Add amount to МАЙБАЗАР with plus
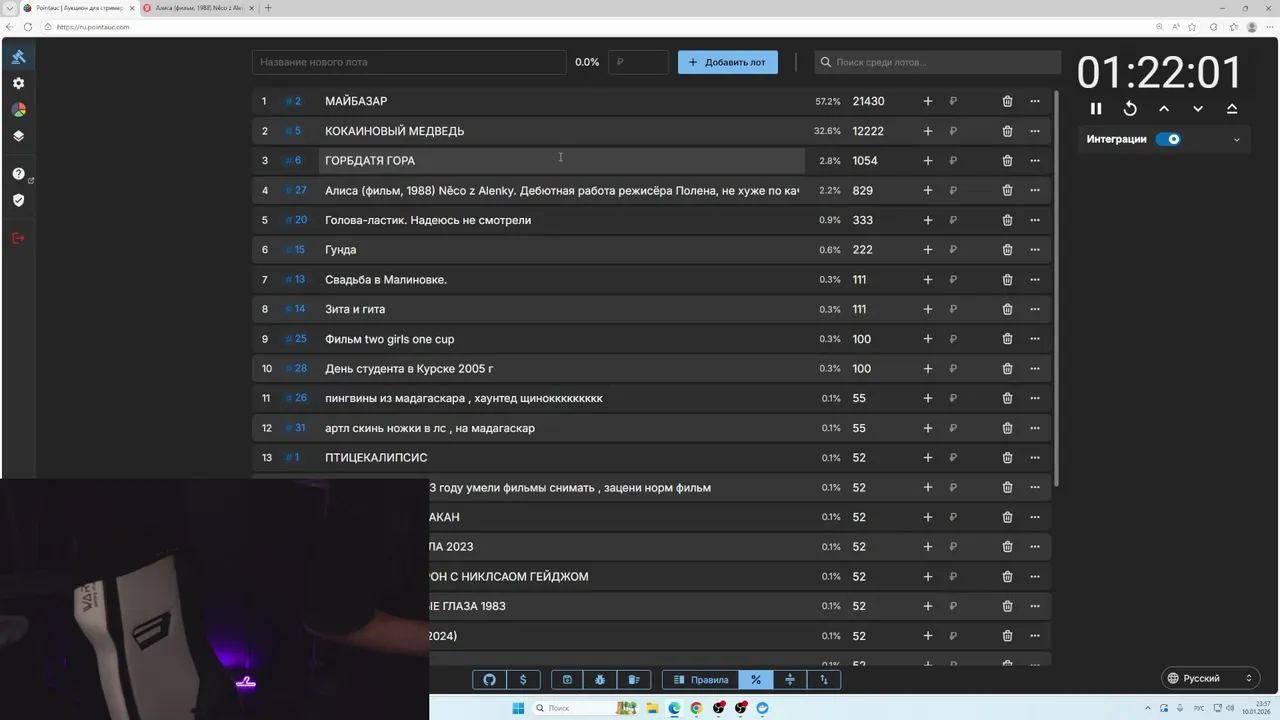Screen dimensions: 1280x720 point(928,101)
